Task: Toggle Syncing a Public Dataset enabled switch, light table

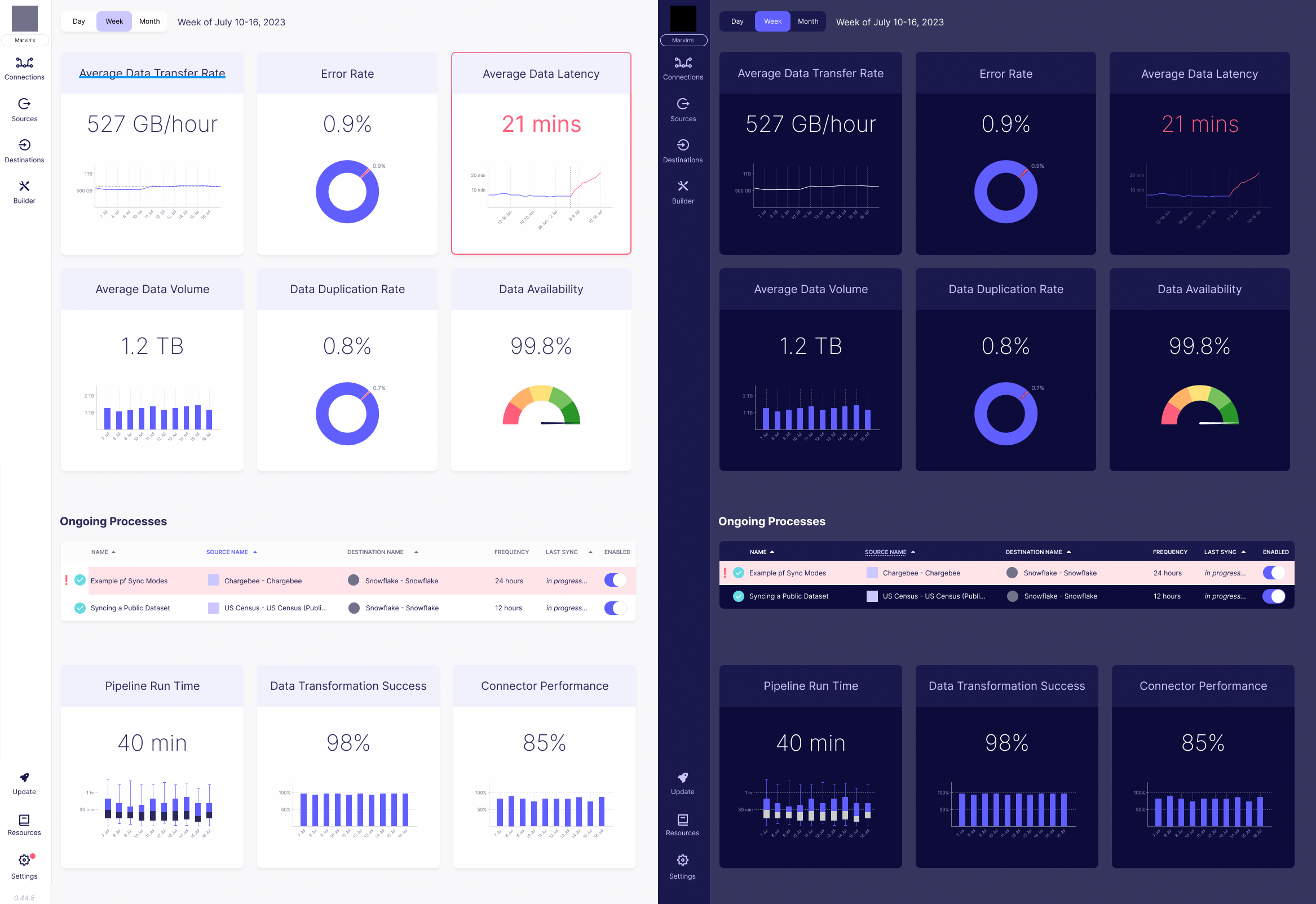Action: click(x=615, y=608)
